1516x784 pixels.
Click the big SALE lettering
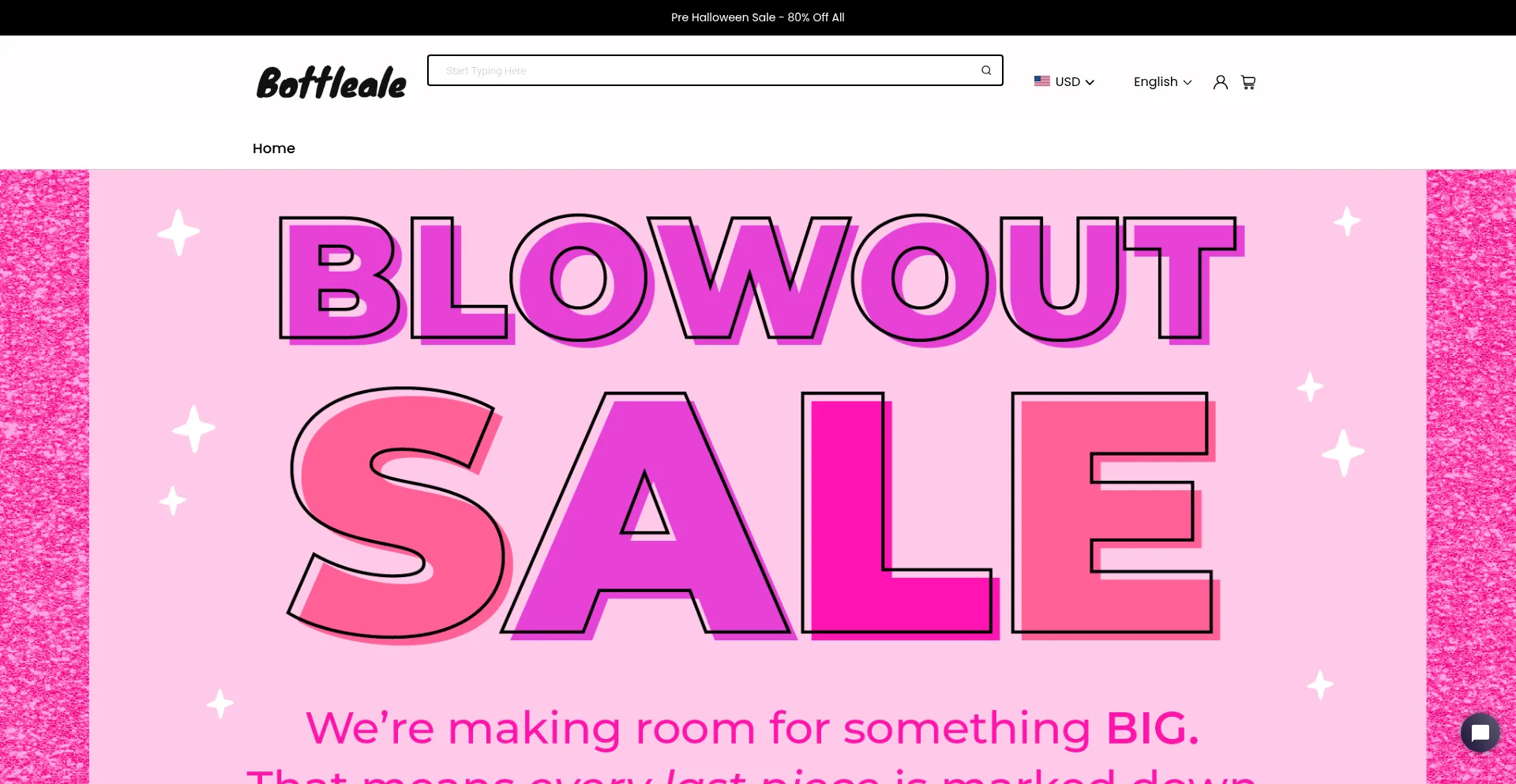click(754, 515)
